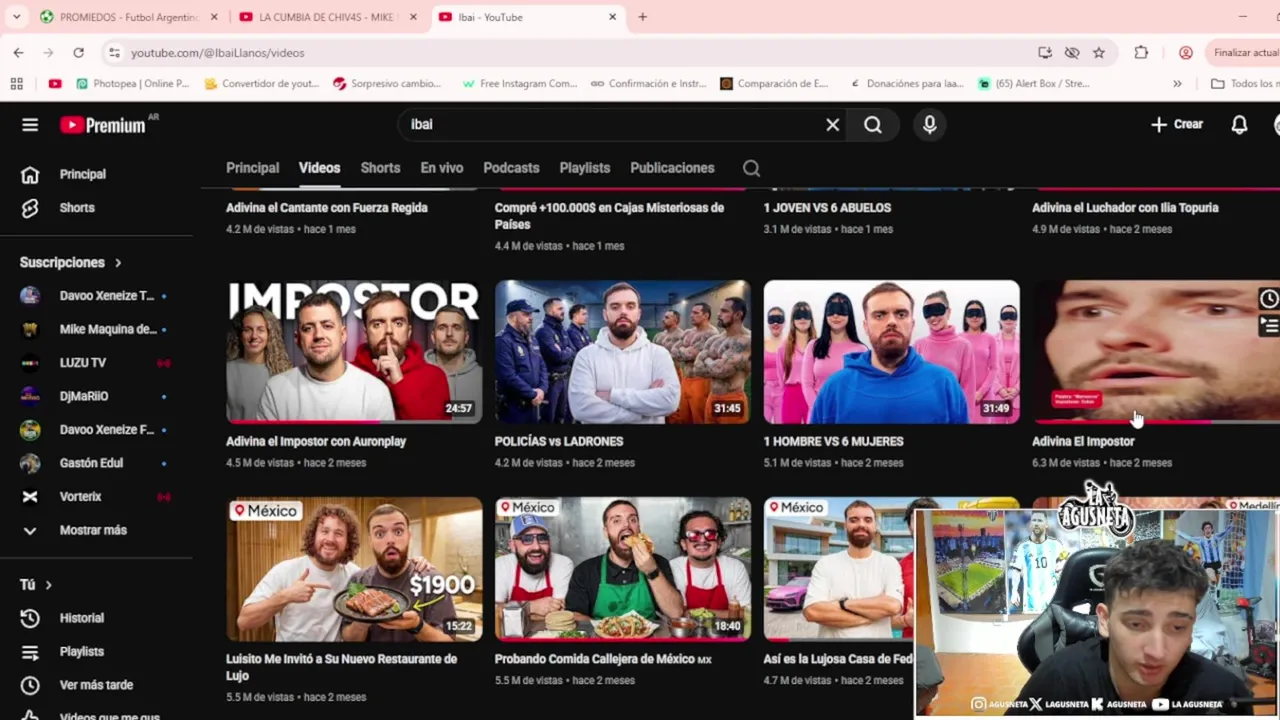Clear the search box with the X
Image resolution: width=1280 pixels, height=720 pixels.
832,124
